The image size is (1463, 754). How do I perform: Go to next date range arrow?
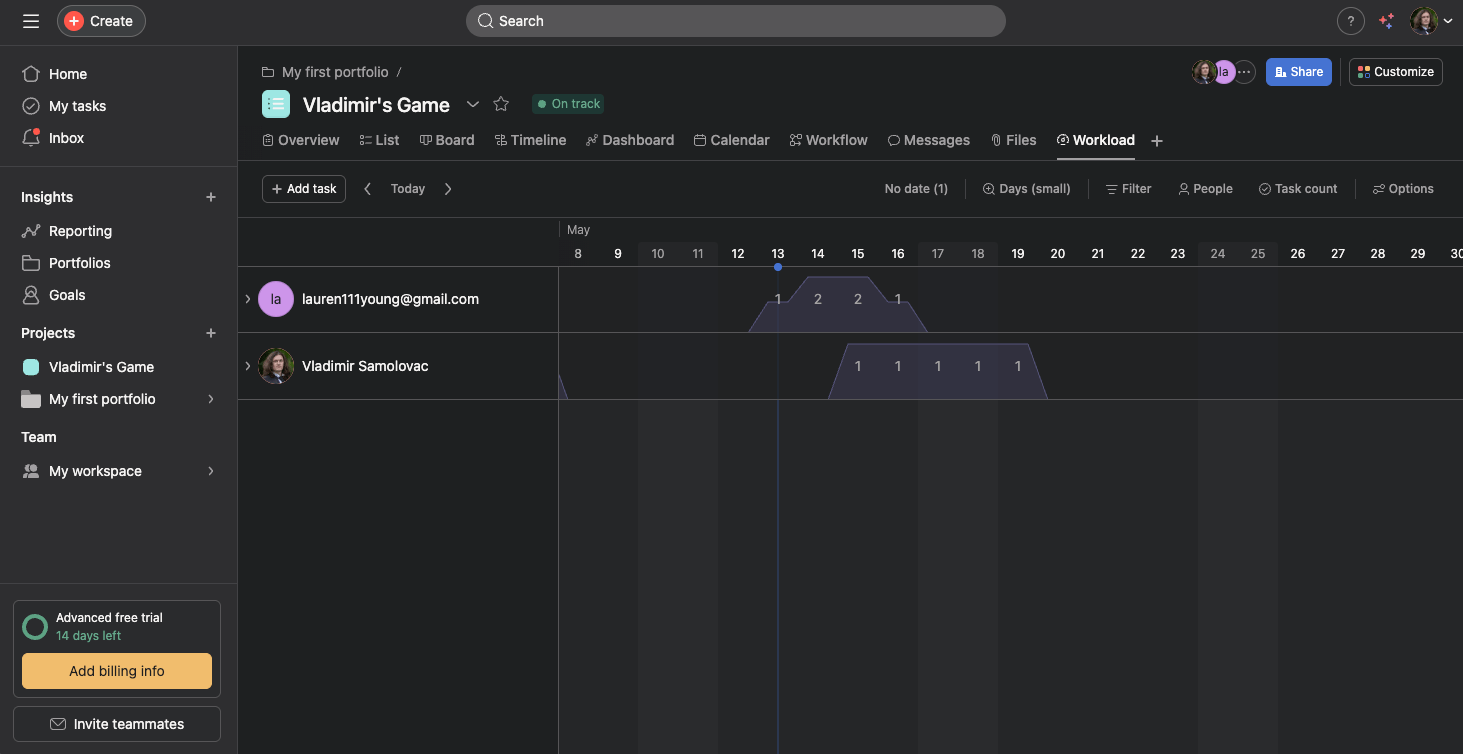(x=448, y=189)
